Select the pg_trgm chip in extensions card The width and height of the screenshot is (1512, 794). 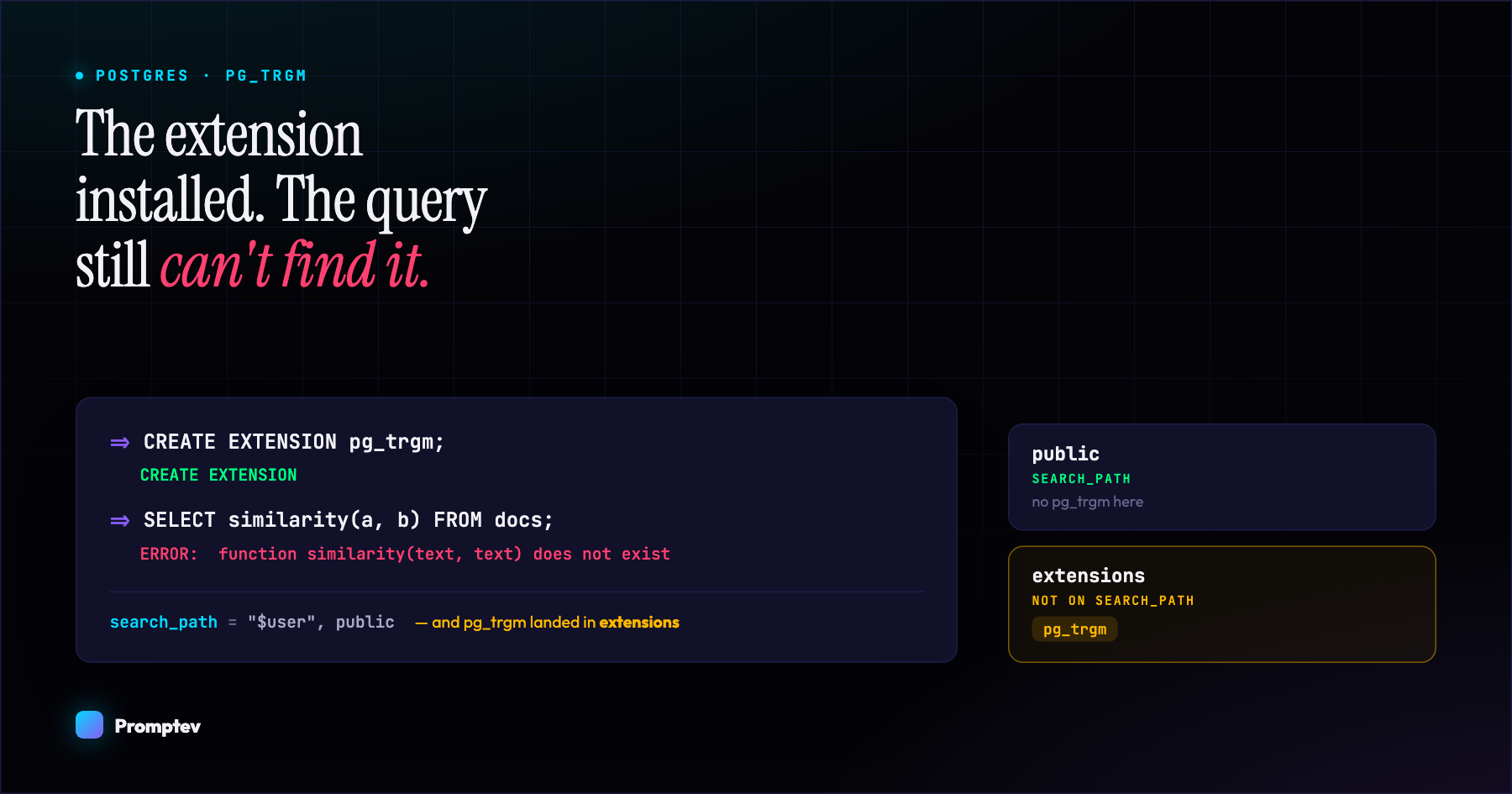(x=1074, y=629)
